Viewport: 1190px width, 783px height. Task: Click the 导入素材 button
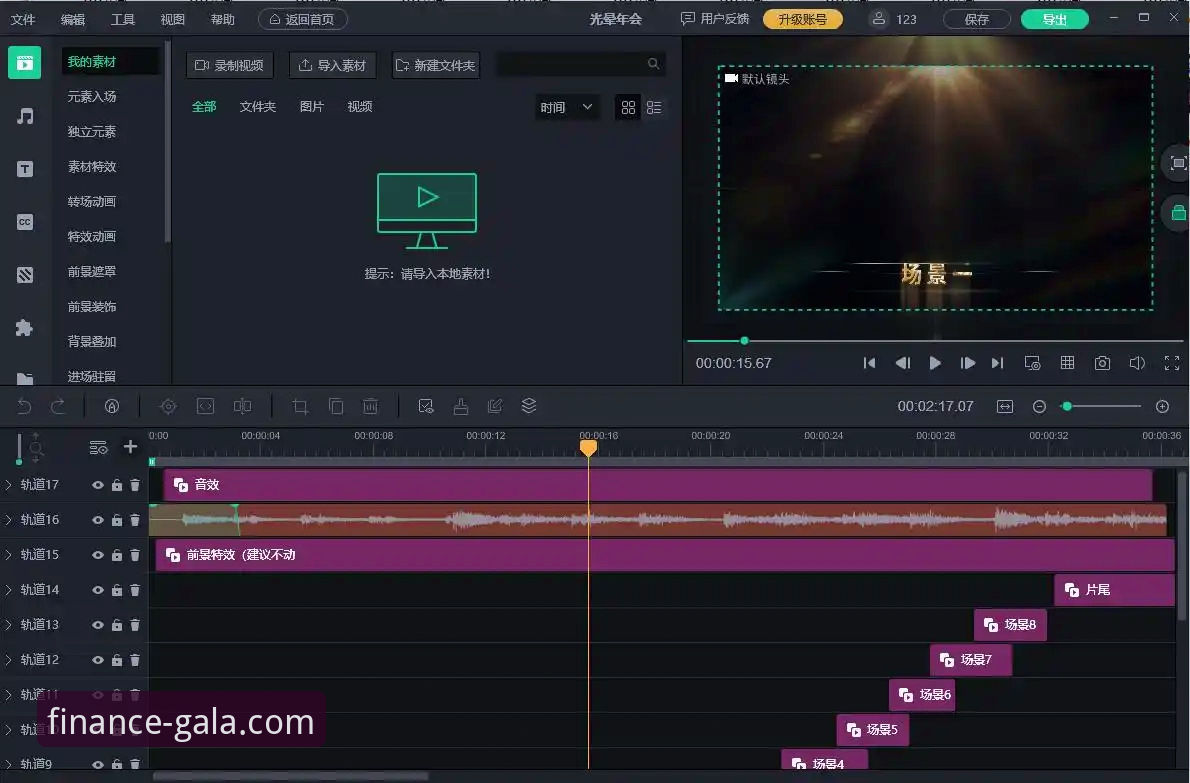click(x=332, y=65)
